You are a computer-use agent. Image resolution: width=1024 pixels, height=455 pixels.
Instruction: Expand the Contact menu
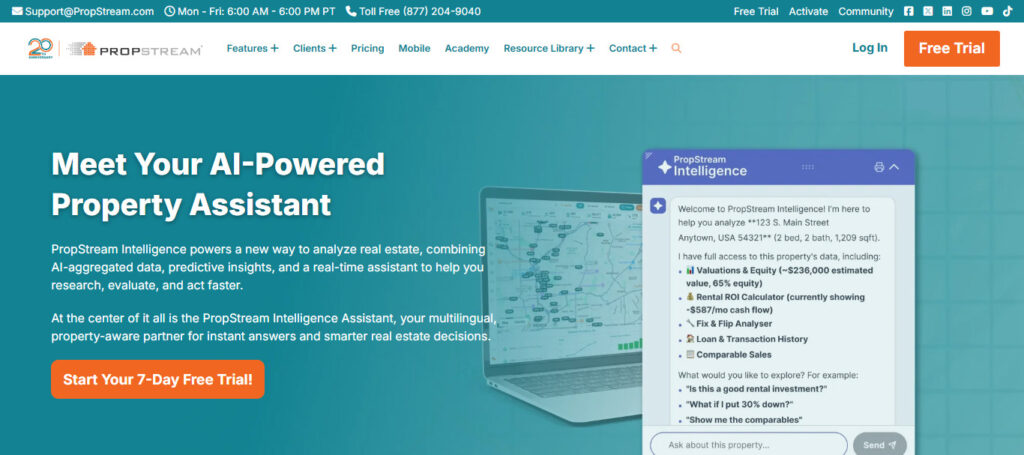click(633, 48)
